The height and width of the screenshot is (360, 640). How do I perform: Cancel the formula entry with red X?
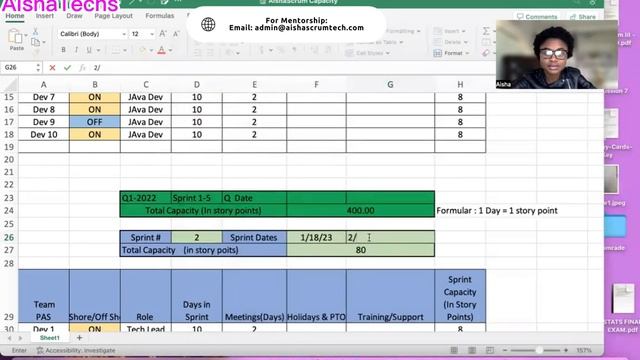coord(52,68)
